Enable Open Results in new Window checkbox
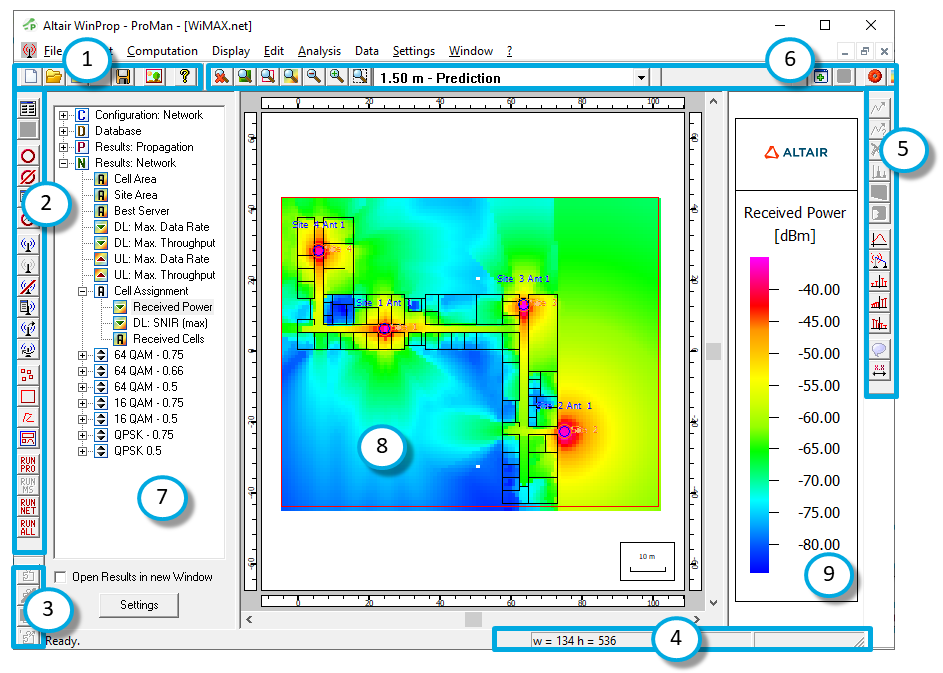 [61, 577]
